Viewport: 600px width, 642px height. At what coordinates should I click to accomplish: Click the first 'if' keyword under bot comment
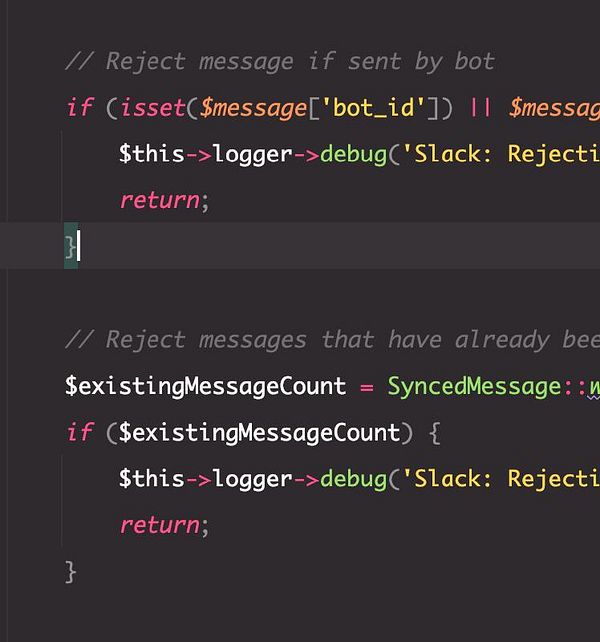[78, 107]
